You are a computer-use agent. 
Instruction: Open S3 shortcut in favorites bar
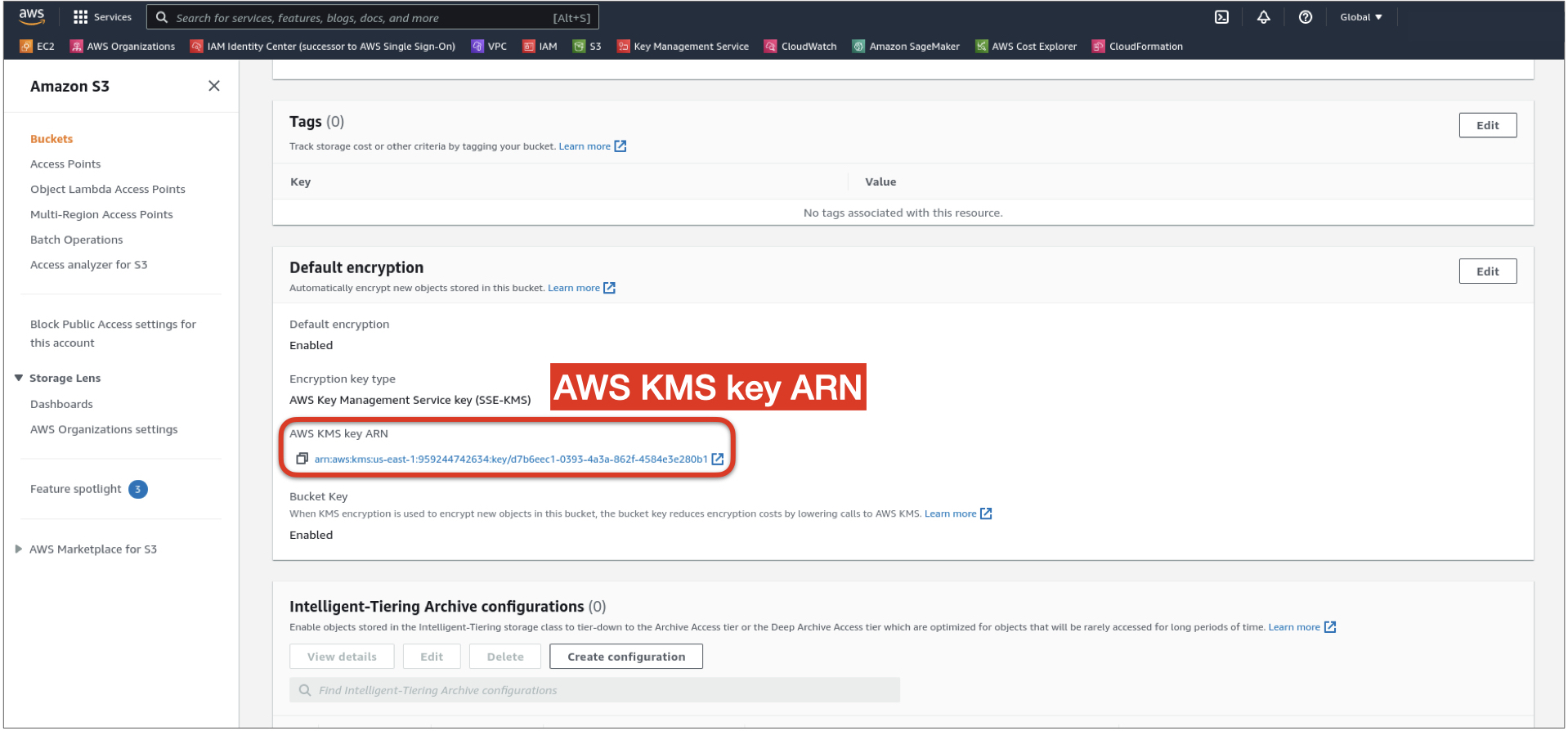587,47
